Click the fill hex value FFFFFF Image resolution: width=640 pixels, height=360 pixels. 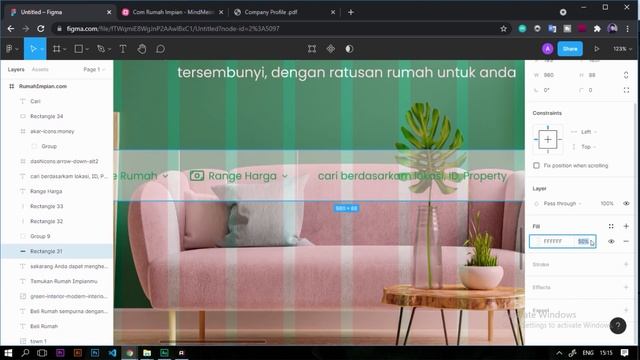click(x=553, y=241)
